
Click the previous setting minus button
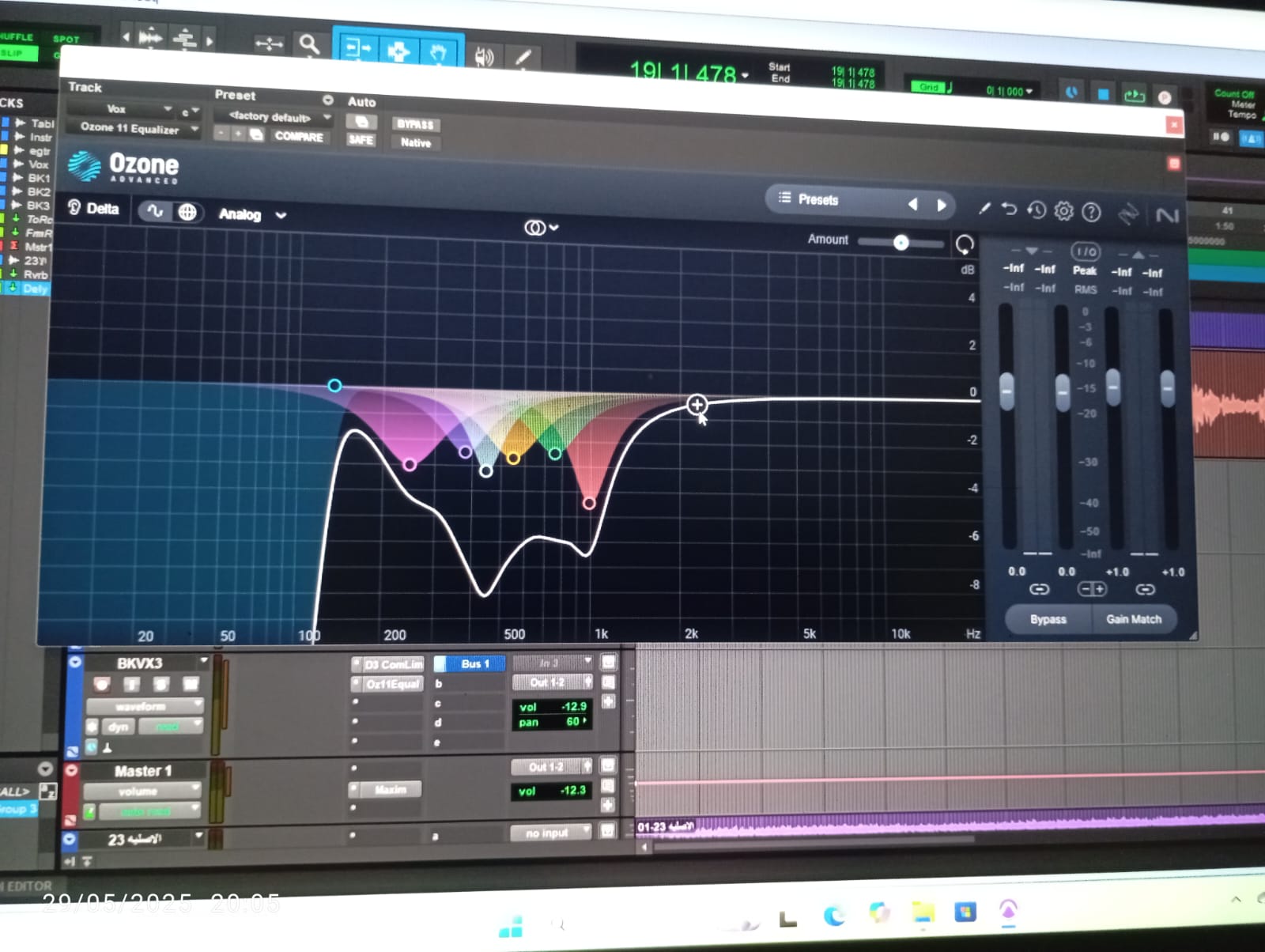click(222, 134)
